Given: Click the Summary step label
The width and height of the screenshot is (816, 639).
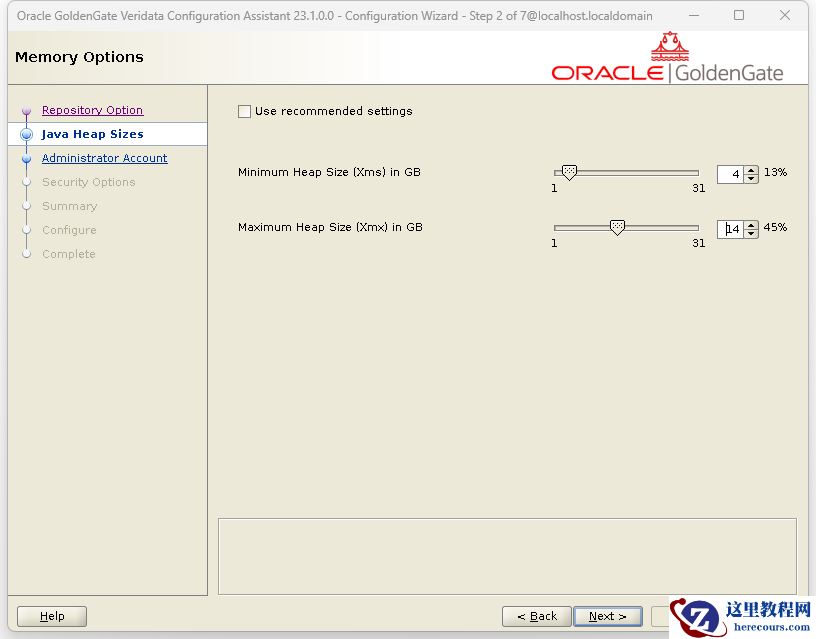Looking at the screenshot, I should tap(70, 206).
